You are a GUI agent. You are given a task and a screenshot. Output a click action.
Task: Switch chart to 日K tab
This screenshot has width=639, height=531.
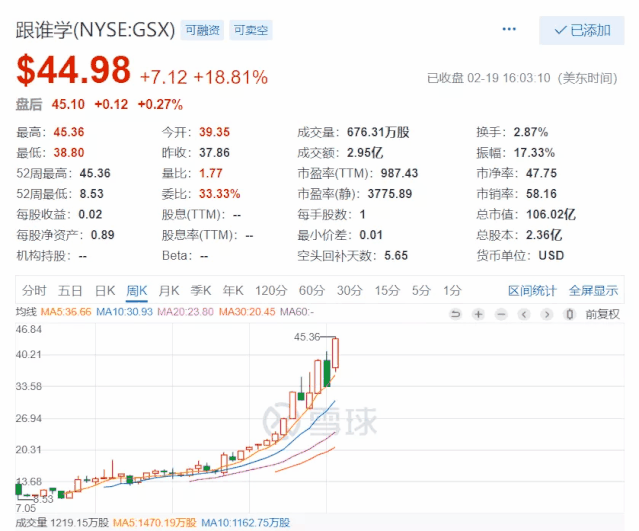tap(105, 291)
